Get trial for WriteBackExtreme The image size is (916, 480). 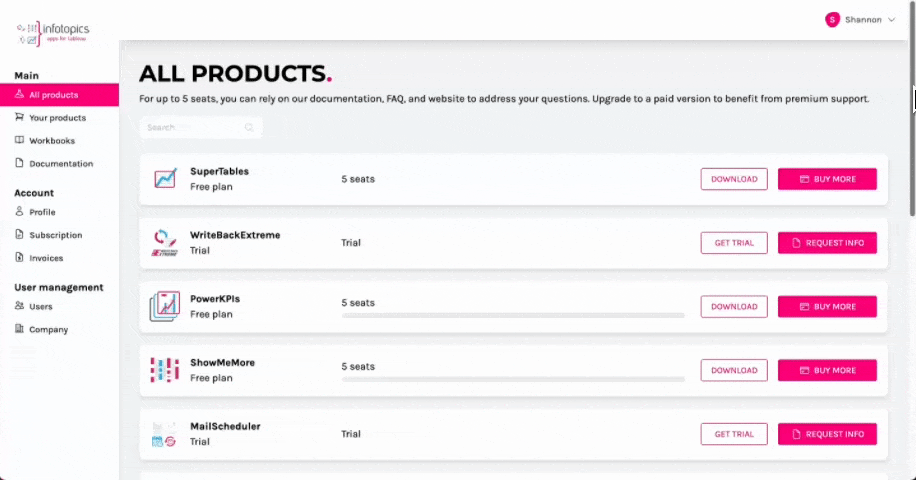(734, 243)
